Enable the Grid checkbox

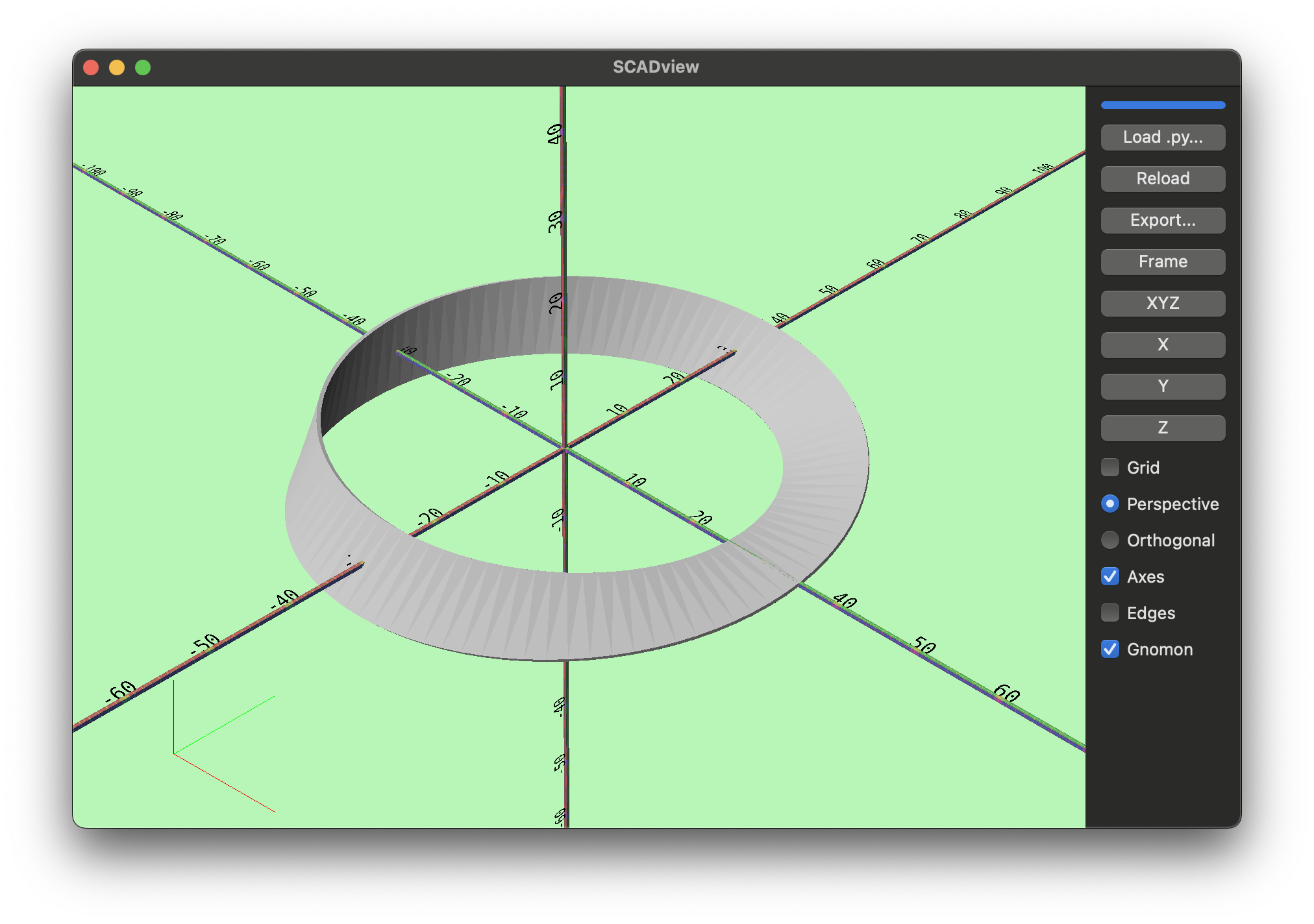pyautogui.click(x=1110, y=467)
